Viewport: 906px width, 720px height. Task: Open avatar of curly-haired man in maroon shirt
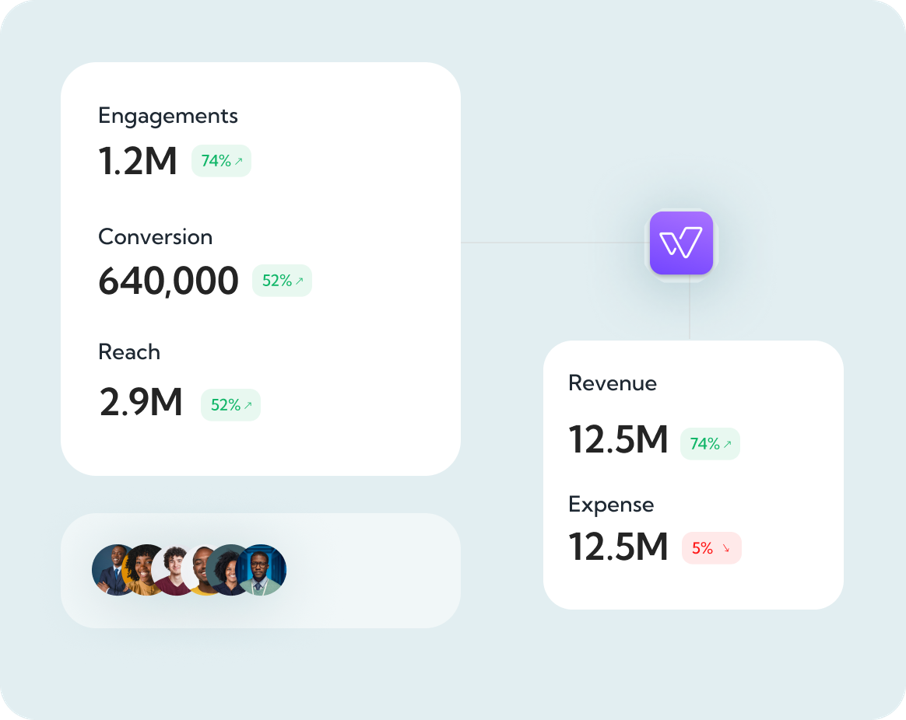click(x=171, y=571)
